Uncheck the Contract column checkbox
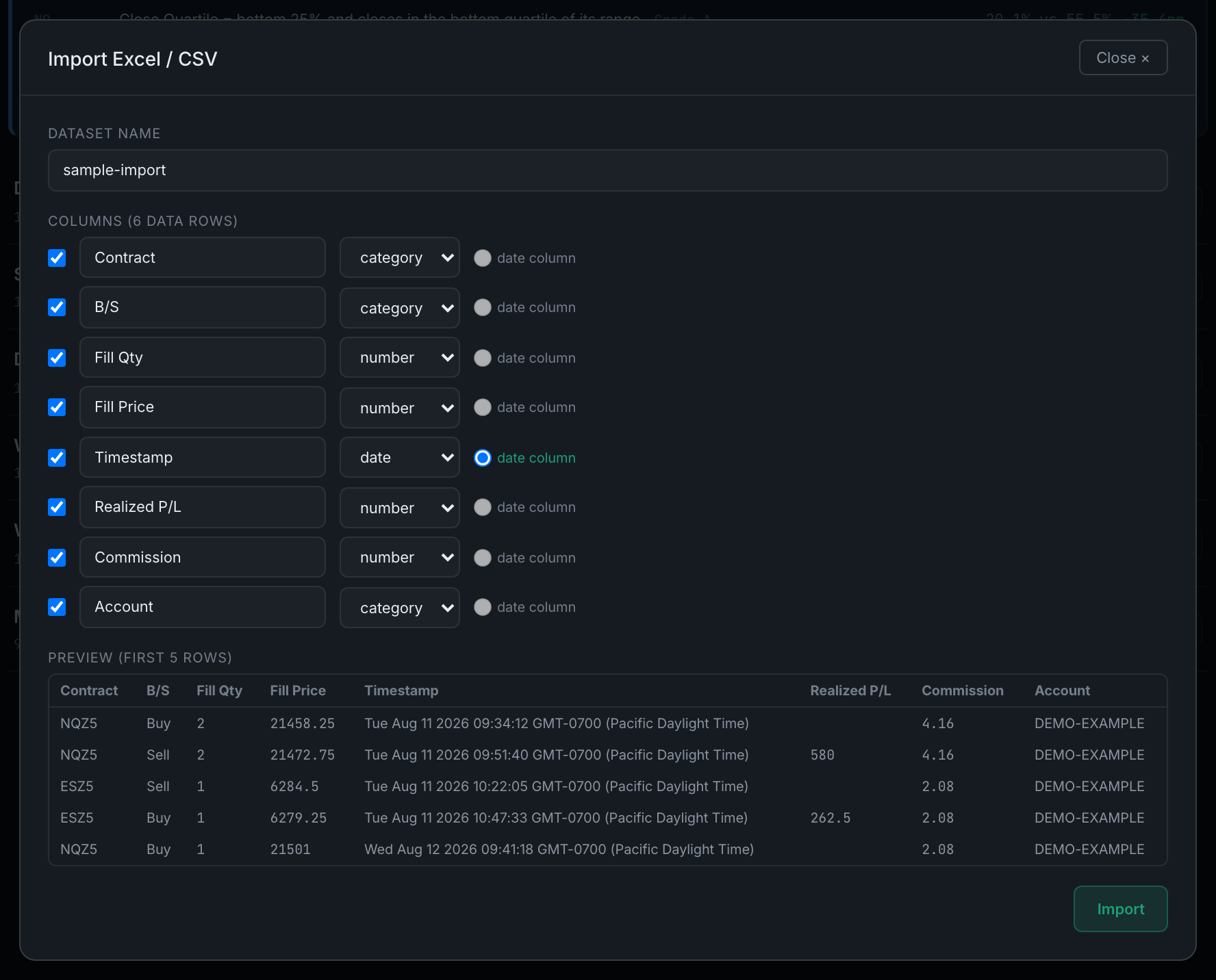This screenshot has height=980, width=1216. [x=57, y=258]
